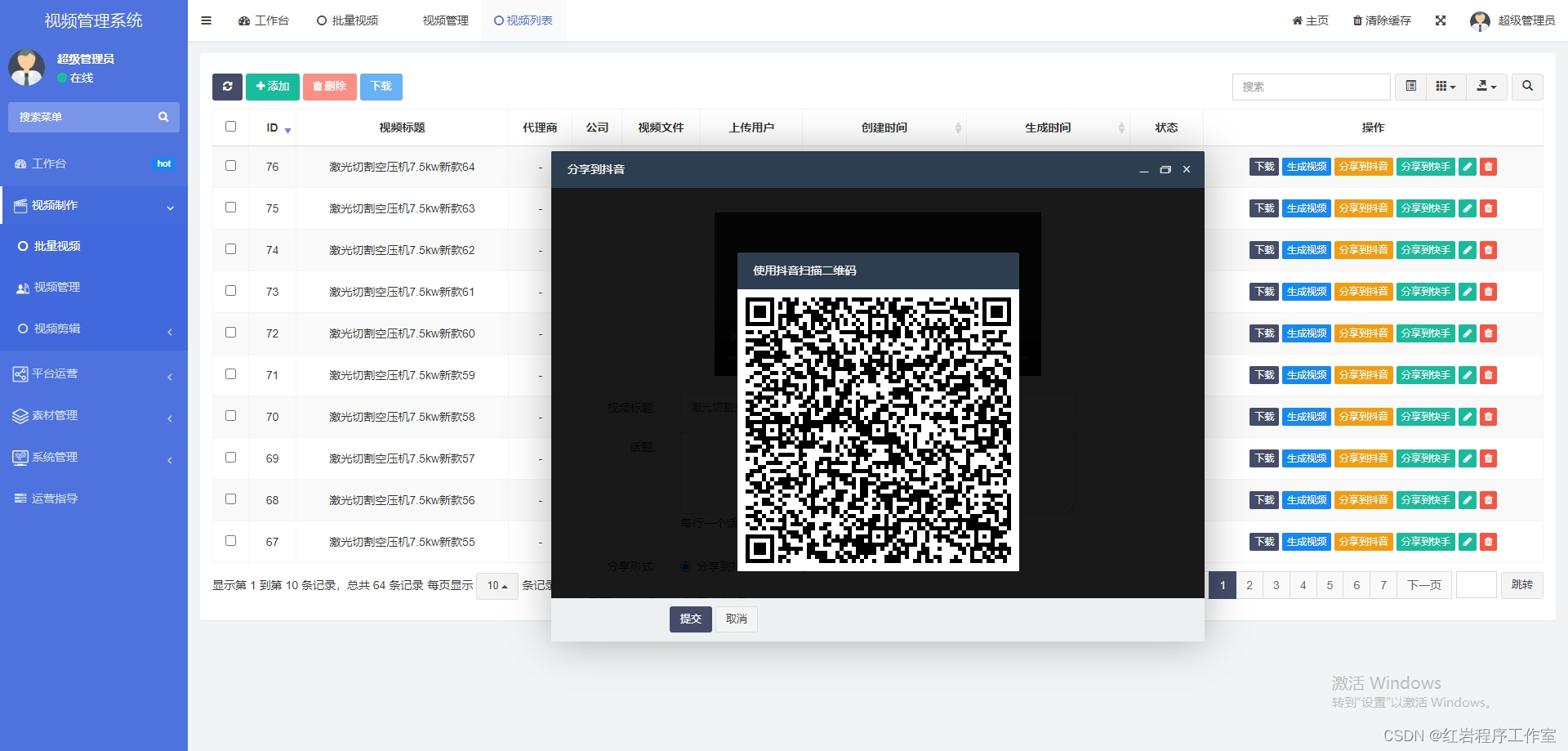Viewport: 1568px width, 751px height.
Task: Switch to the 批量视频 top tab
Action: pyautogui.click(x=348, y=20)
